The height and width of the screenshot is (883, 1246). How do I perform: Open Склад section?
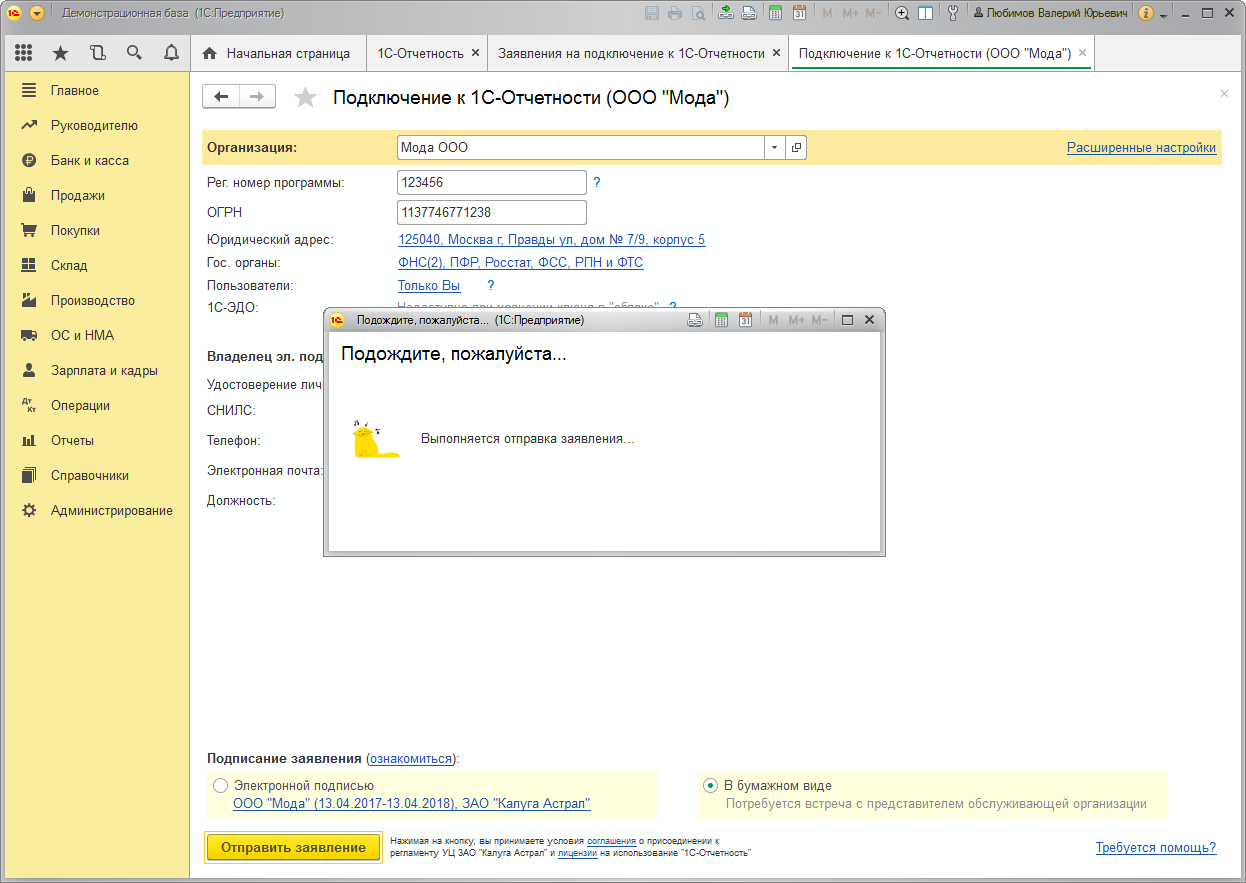click(95, 265)
